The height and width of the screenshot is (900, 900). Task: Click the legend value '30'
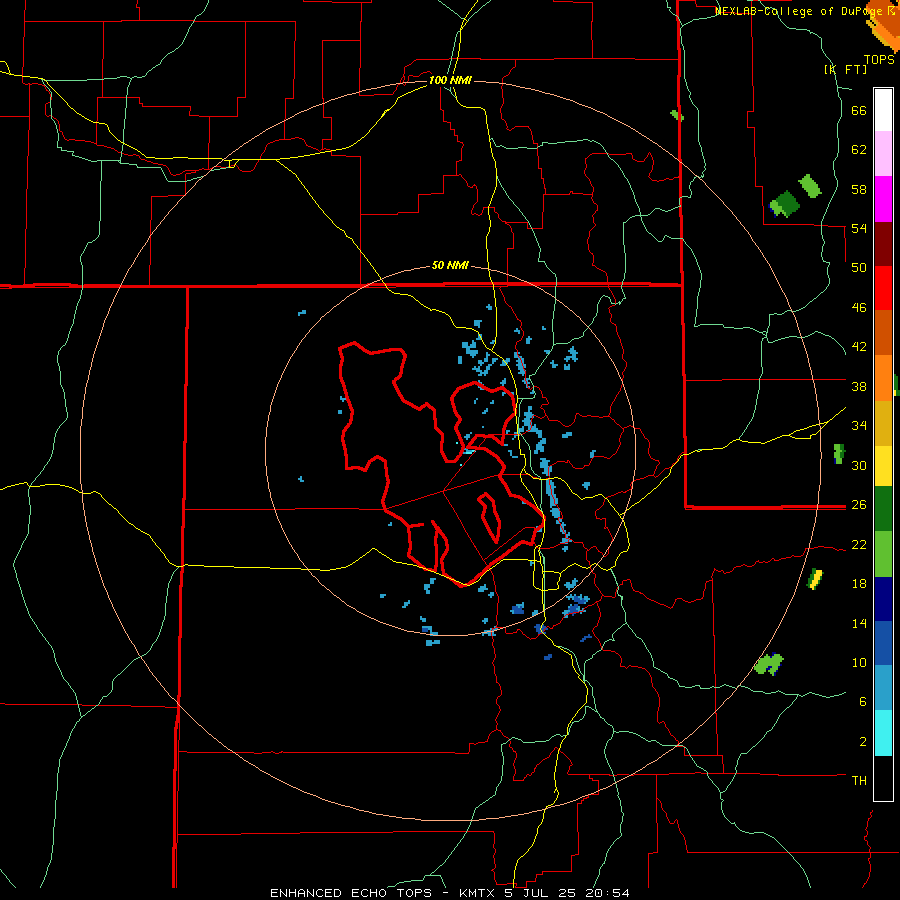(x=859, y=465)
